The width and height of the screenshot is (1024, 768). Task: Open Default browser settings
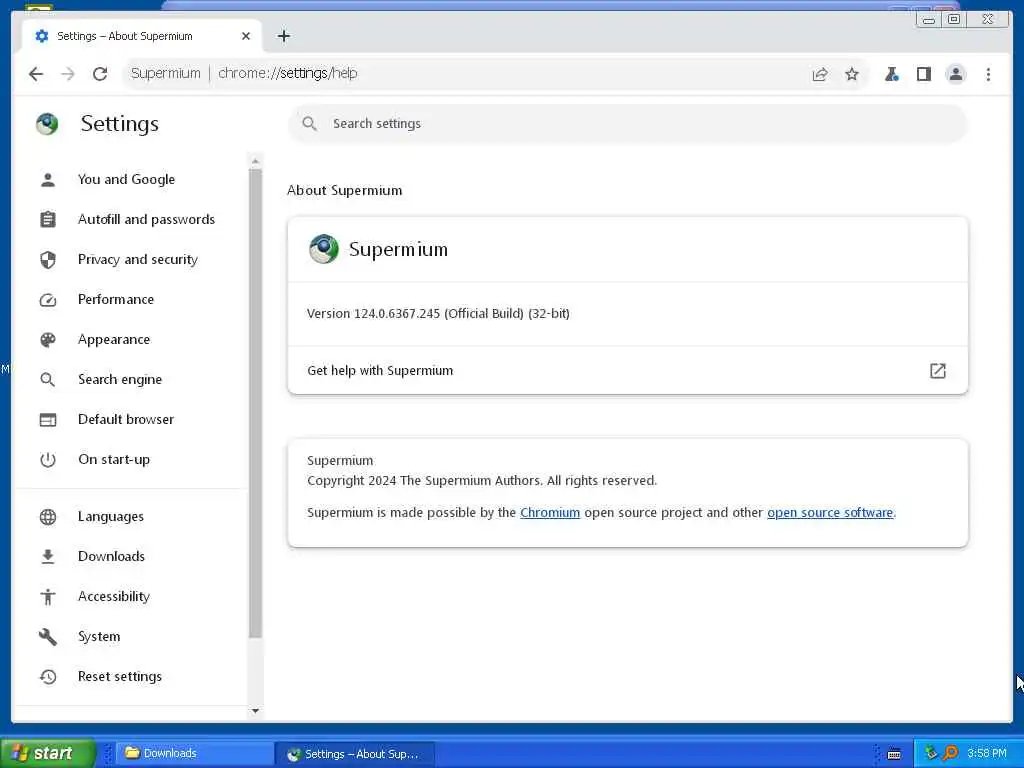[131, 419]
